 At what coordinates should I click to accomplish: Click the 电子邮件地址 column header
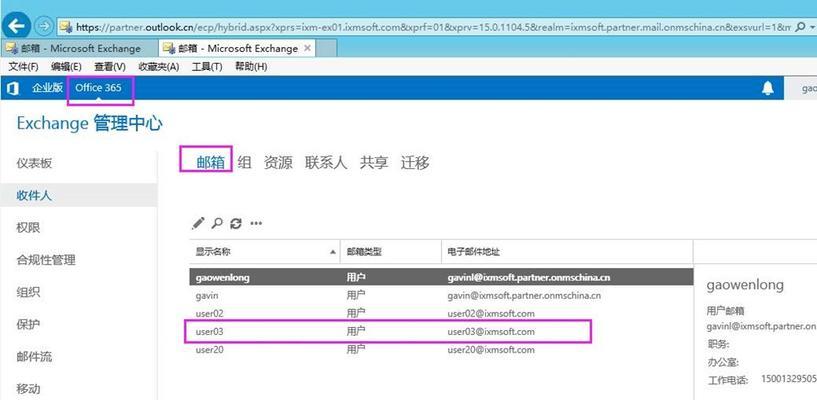tap(567, 252)
